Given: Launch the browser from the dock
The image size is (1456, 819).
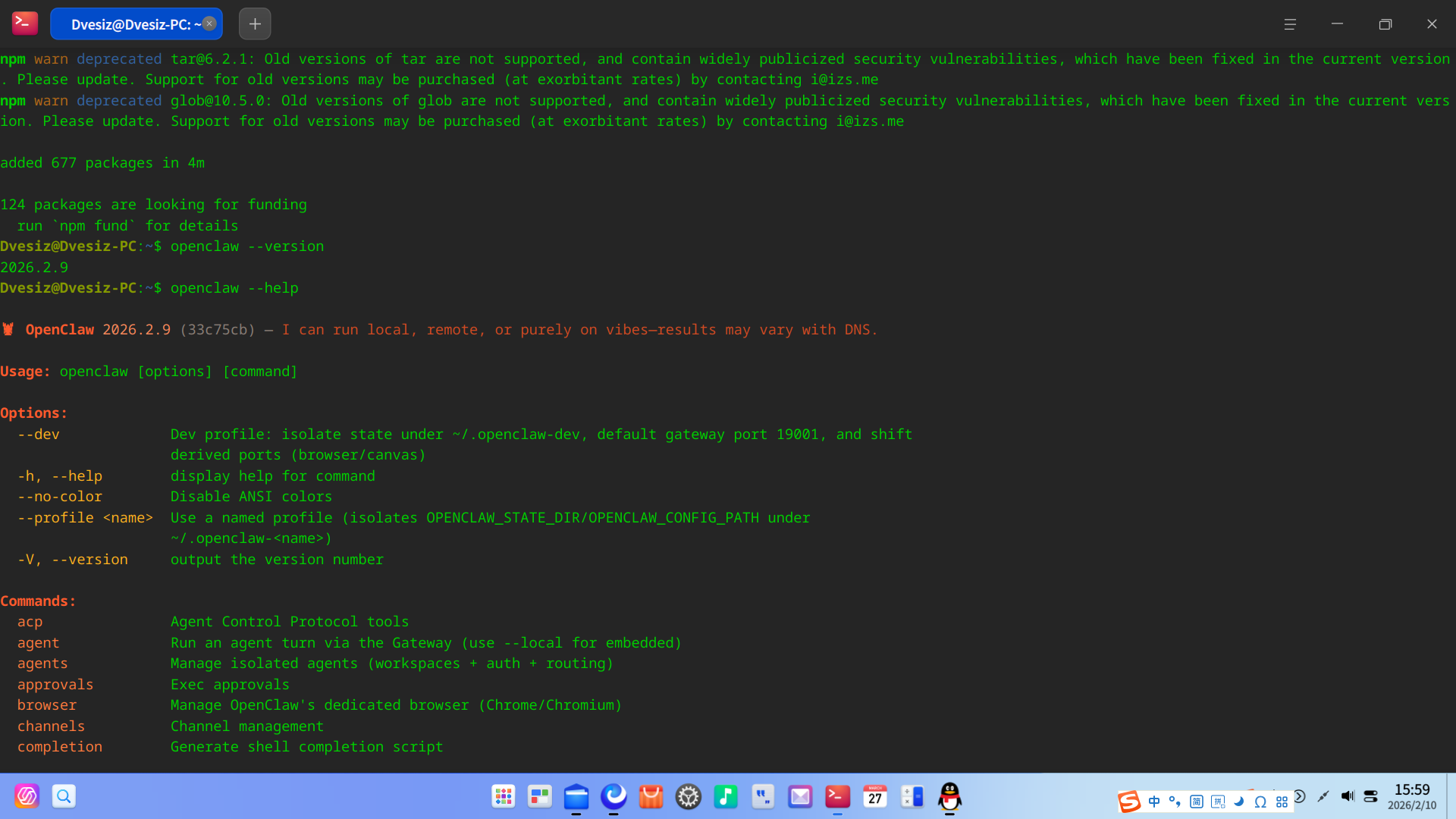Looking at the screenshot, I should (613, 796).
